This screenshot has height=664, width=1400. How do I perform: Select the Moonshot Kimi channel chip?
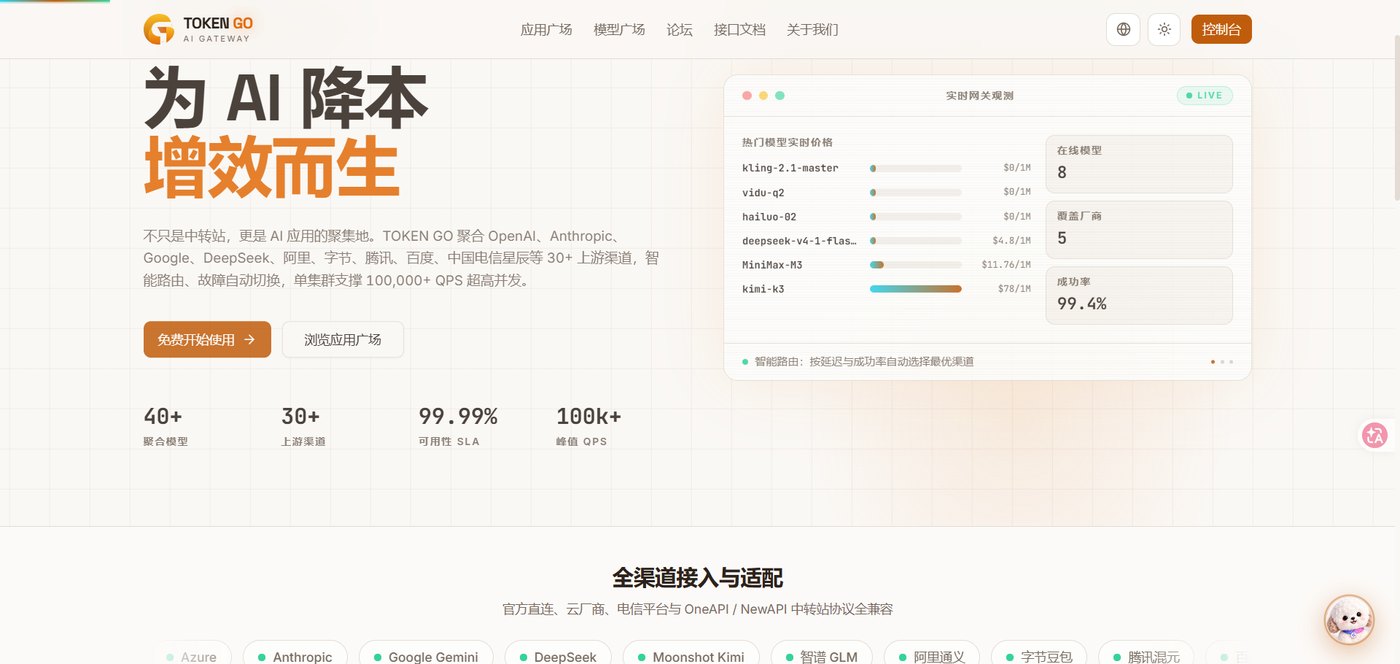tap(691, 656)
